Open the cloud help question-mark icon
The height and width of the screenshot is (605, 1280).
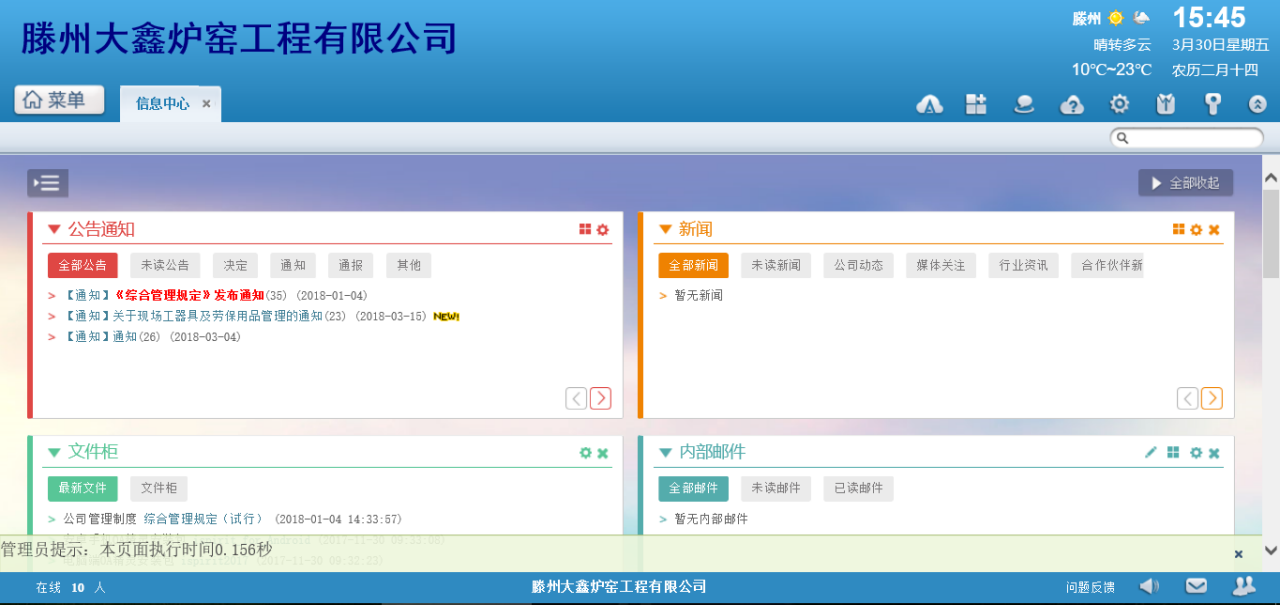click(x=1071, y=104)
